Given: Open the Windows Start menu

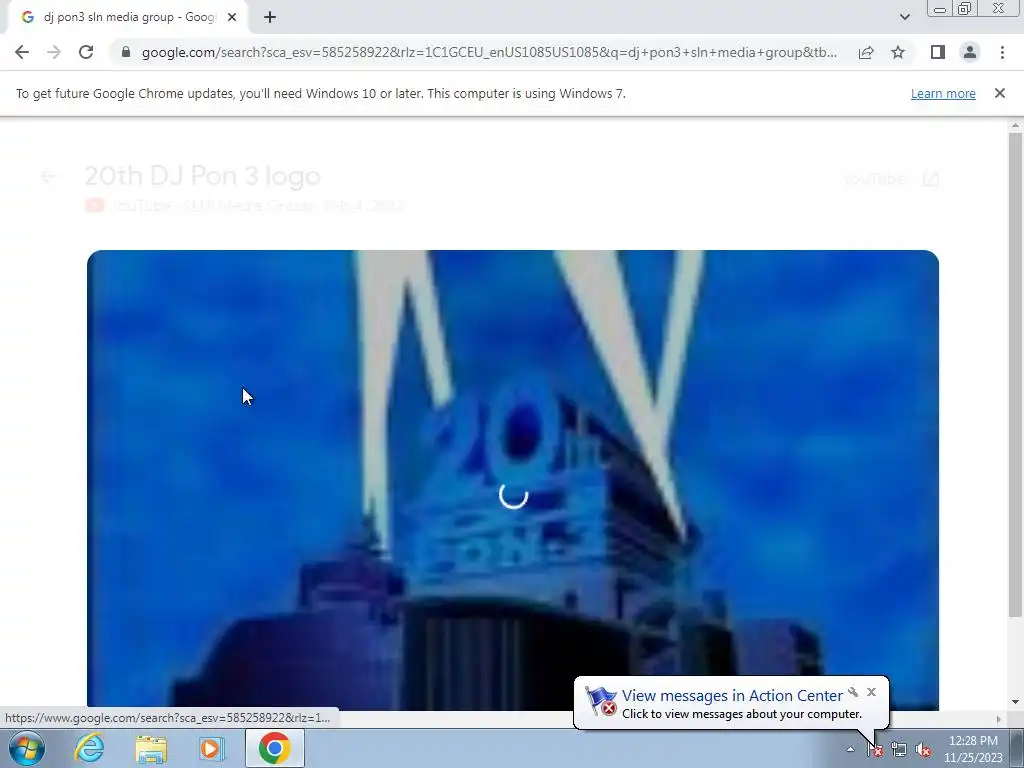Looking at the screenshot, I should [x=27, y=748].
